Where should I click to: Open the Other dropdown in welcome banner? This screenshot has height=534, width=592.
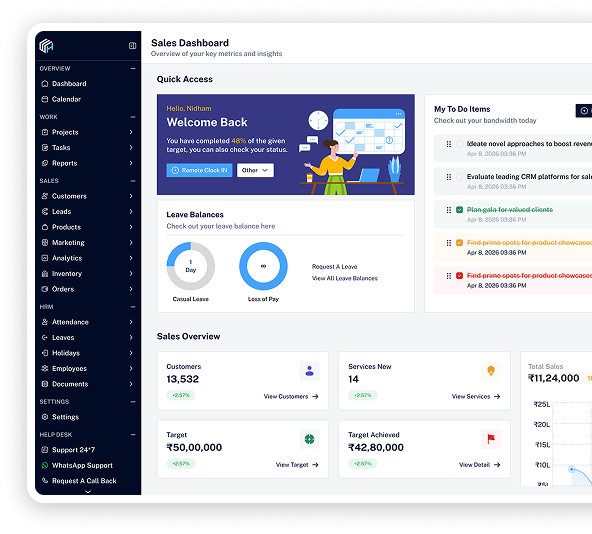coord(255,170)
